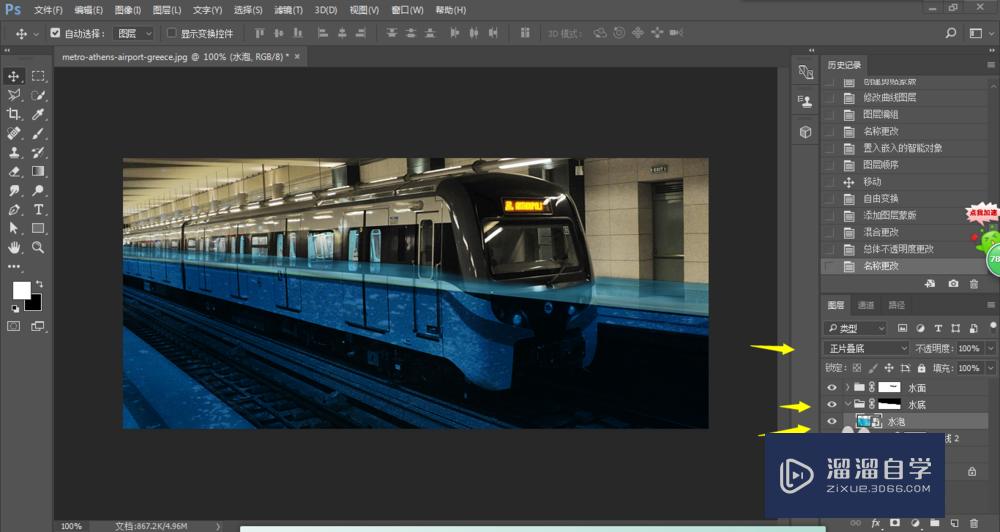Screen dimensions: 1000x532
Task: Pick the Zoom tool in toolbar
Action: pos(38,247)
